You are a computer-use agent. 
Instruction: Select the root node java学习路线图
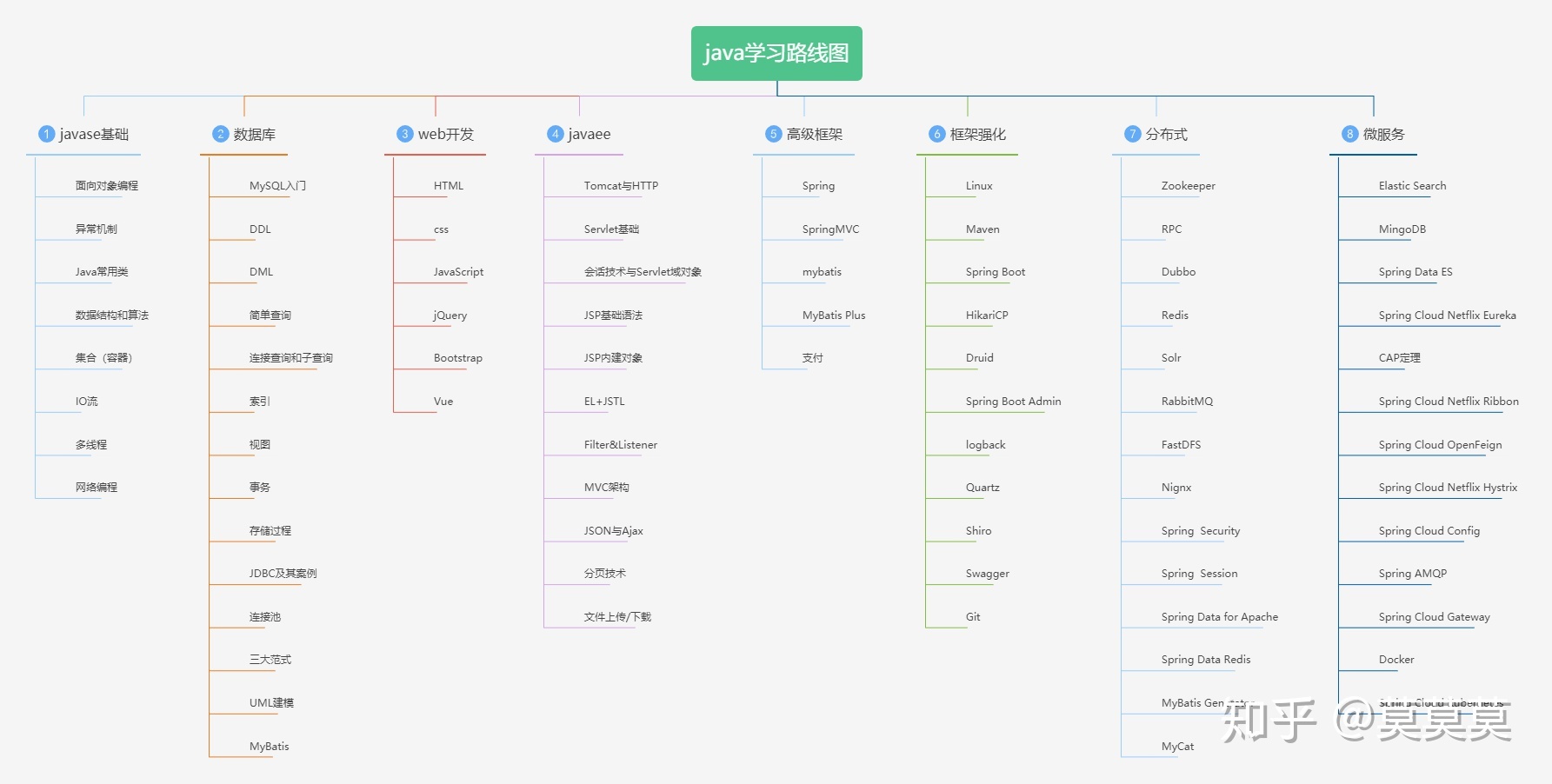(x=776, y=53)
